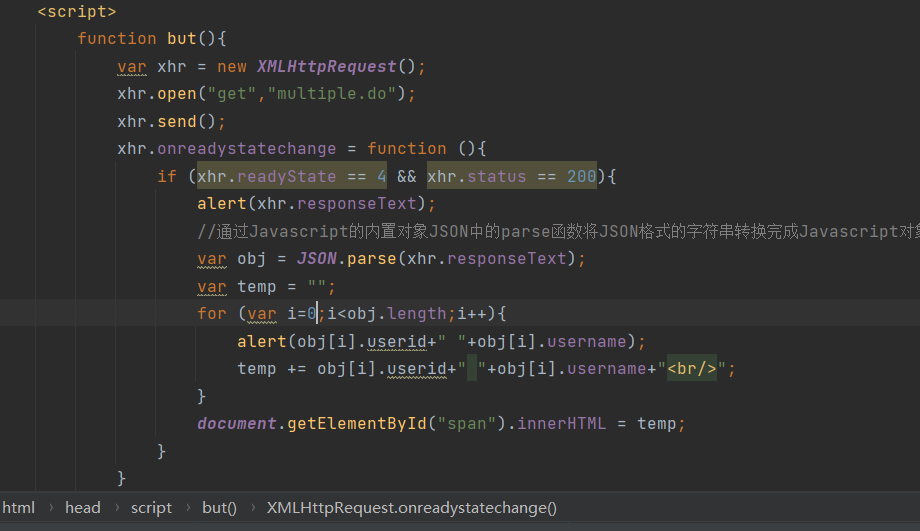Click the number 200 in condition
920x531 pixels.
click(x=581, y=176)
